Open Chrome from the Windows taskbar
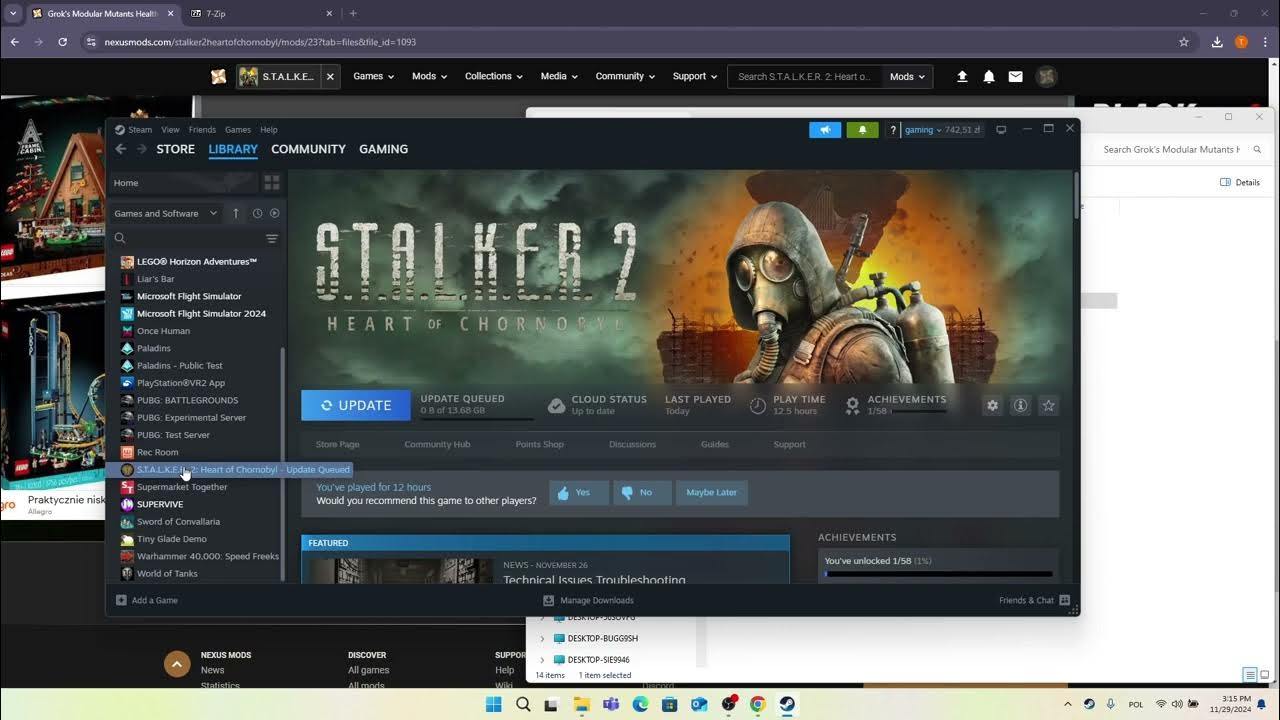The width and height of the screenshot is (1280, 720). (757, 704)
